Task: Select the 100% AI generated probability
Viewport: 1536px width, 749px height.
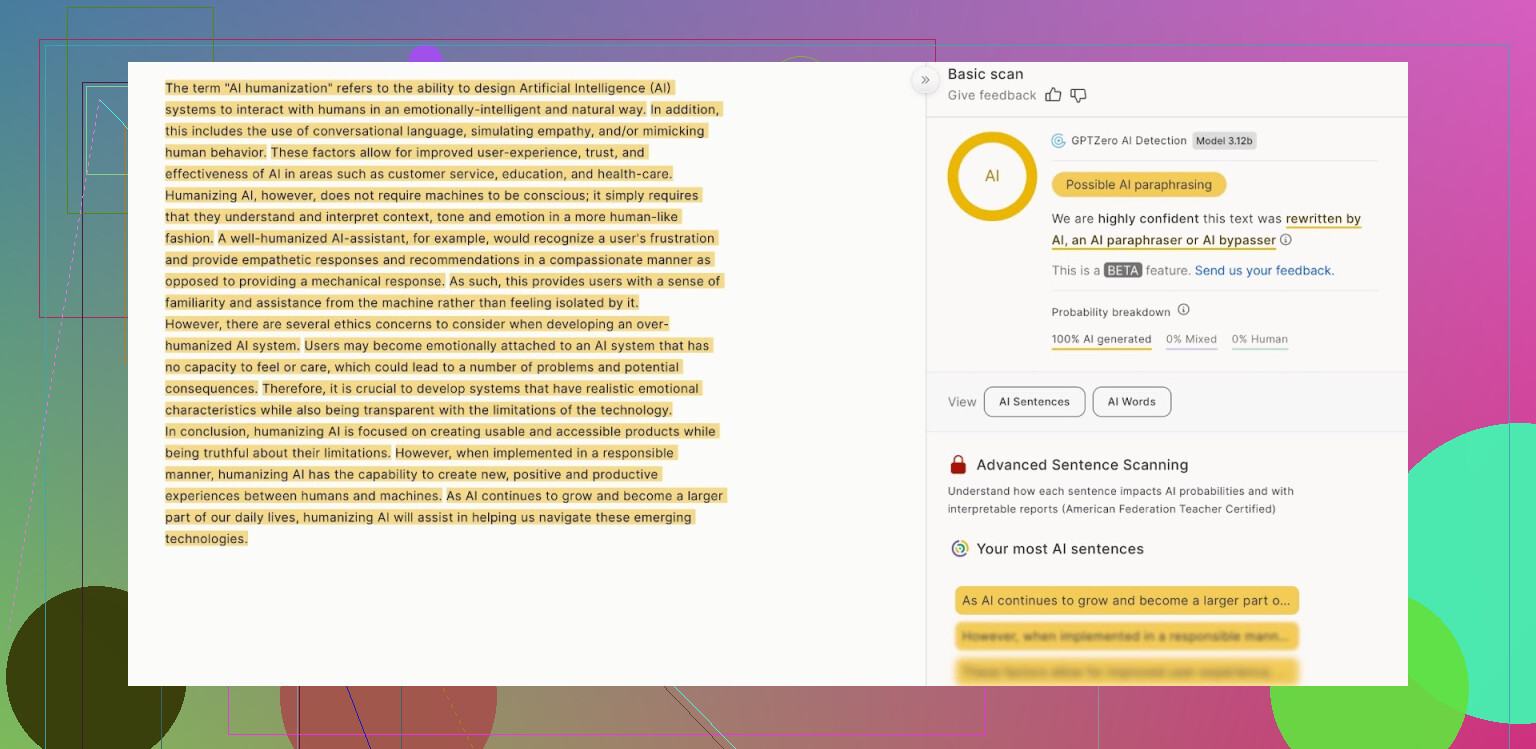Action: 1101,339
